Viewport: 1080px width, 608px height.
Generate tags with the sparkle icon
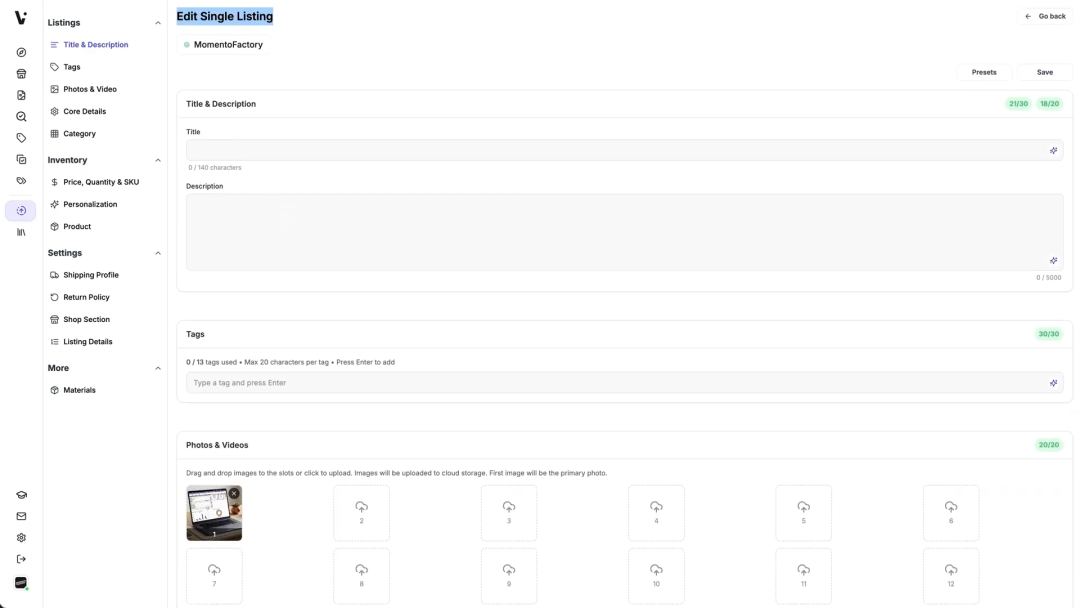click(x=1053, y=383)
